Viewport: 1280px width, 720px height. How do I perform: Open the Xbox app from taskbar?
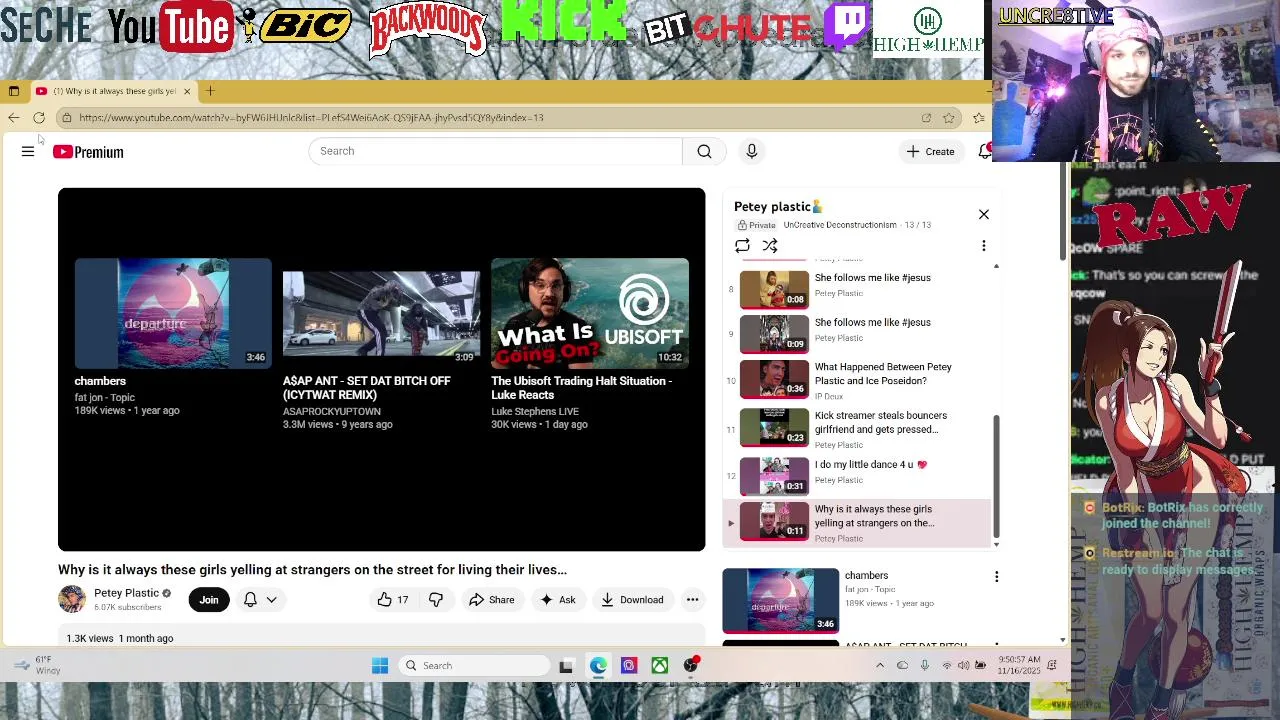(660, 666)
